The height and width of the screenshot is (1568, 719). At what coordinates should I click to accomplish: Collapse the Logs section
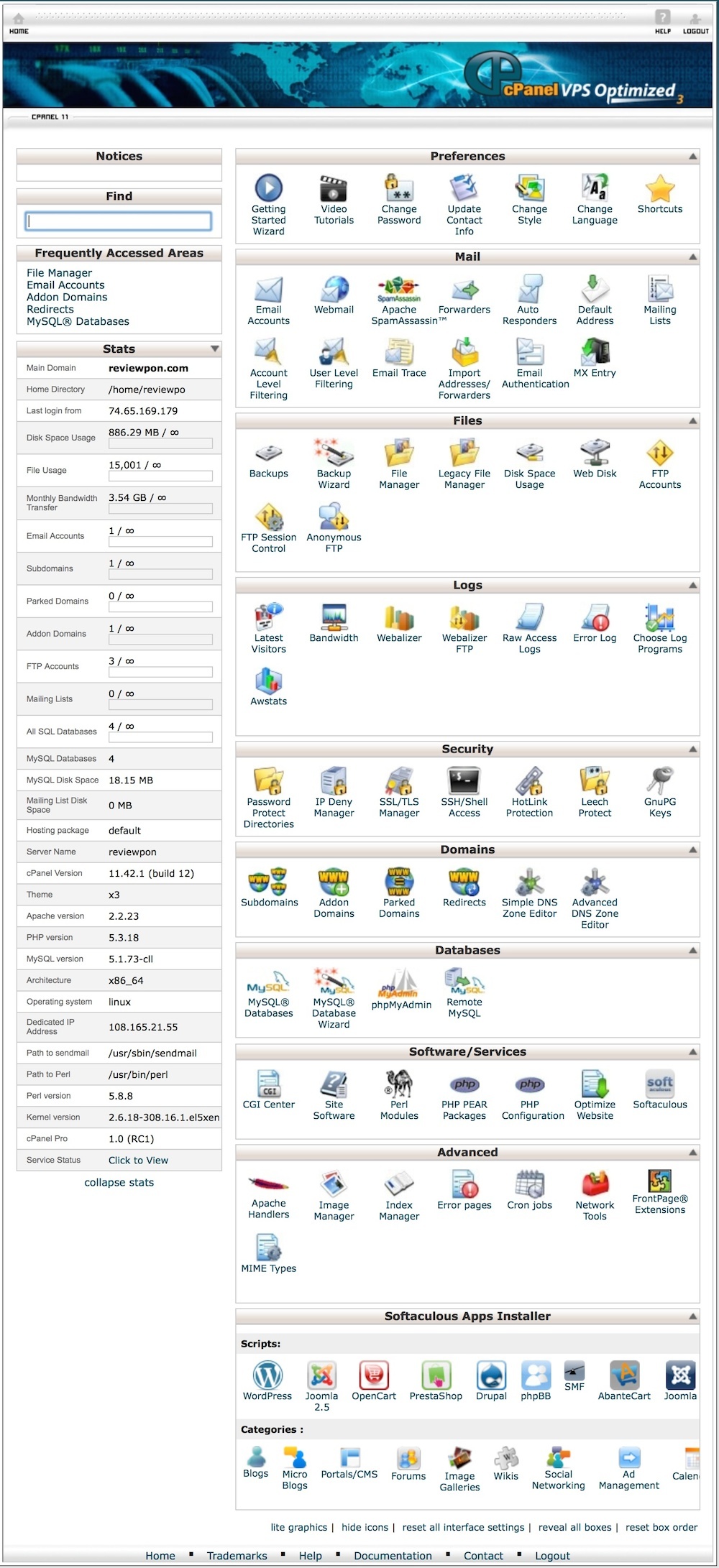[693, 585]
